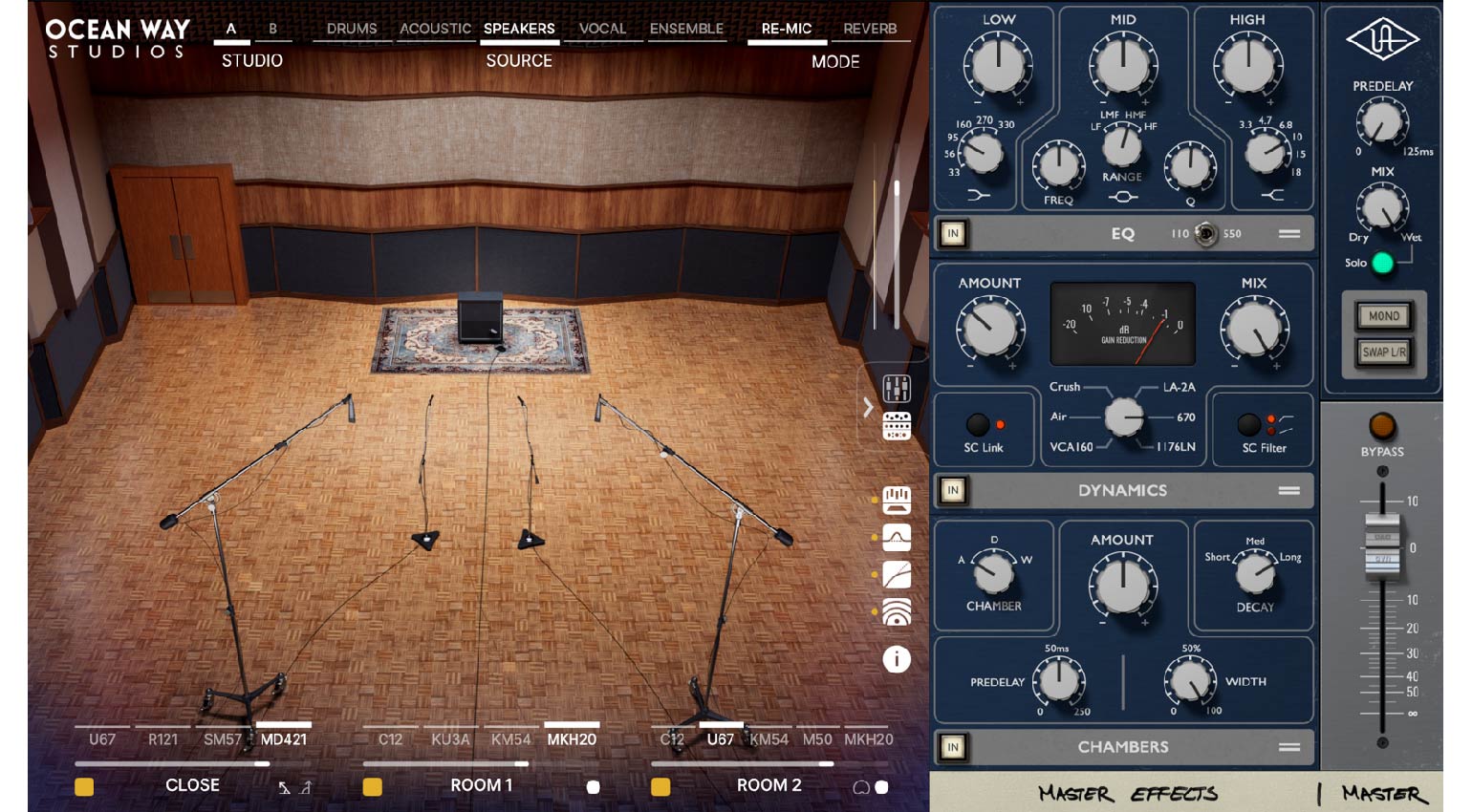
Task: Click the bell curve filter icon
Action: pos(898,537)
